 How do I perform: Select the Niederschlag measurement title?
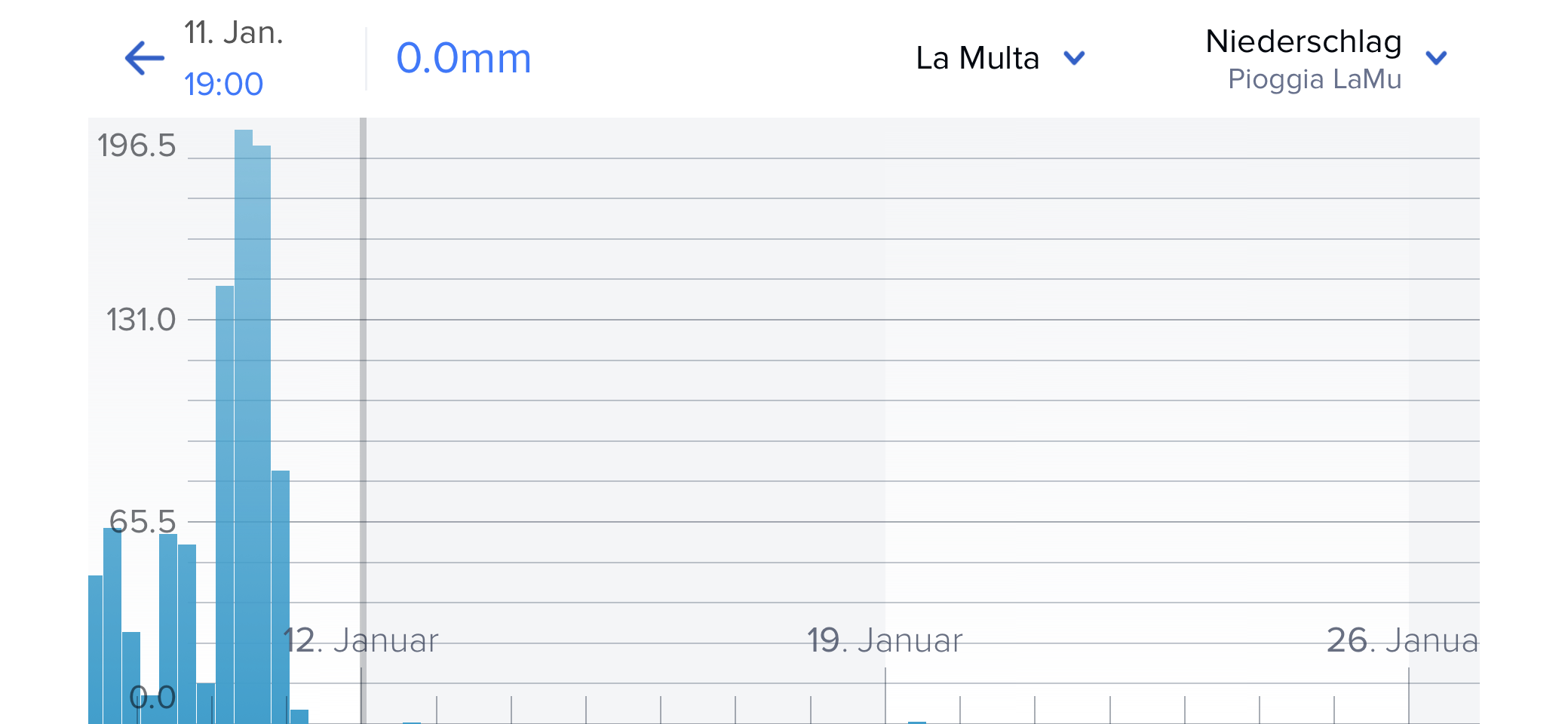[x=1303, y=41]
